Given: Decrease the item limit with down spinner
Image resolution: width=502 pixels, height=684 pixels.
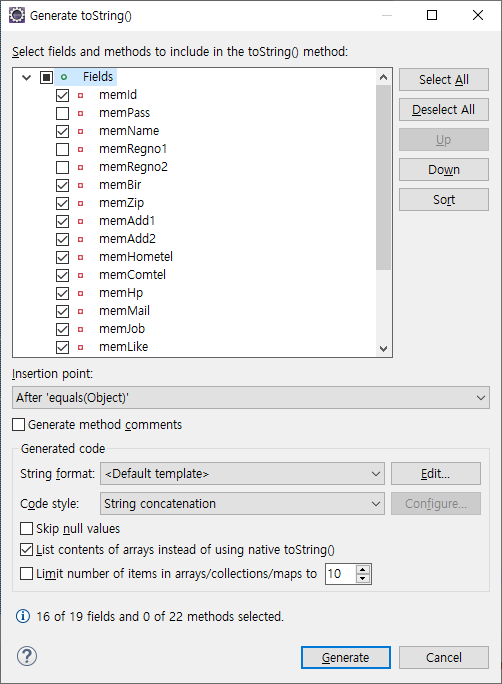Looking at the screenshot, I should tap(363, 578).
